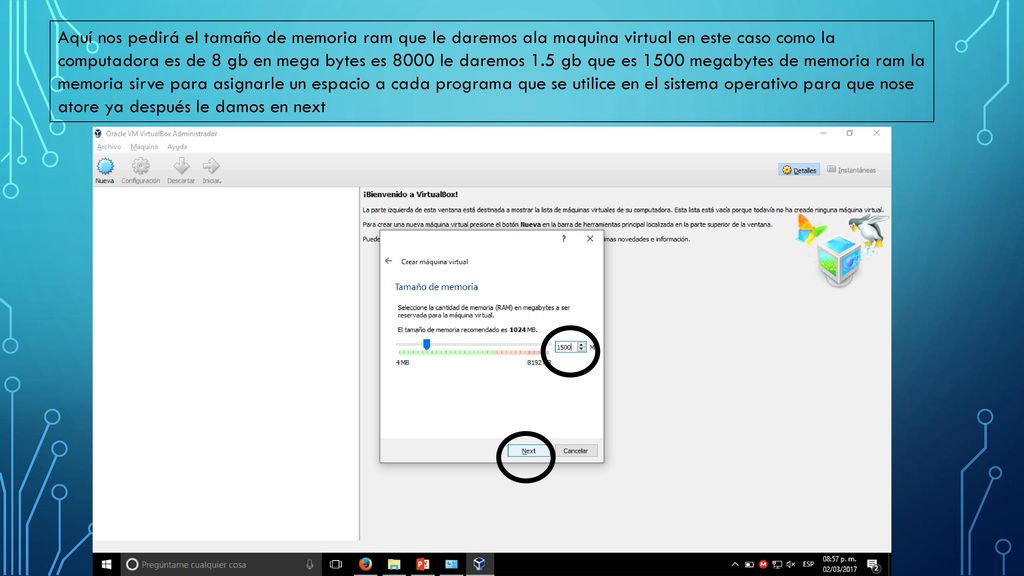Minimize the VirtualBox window

[x=824, y=133]
